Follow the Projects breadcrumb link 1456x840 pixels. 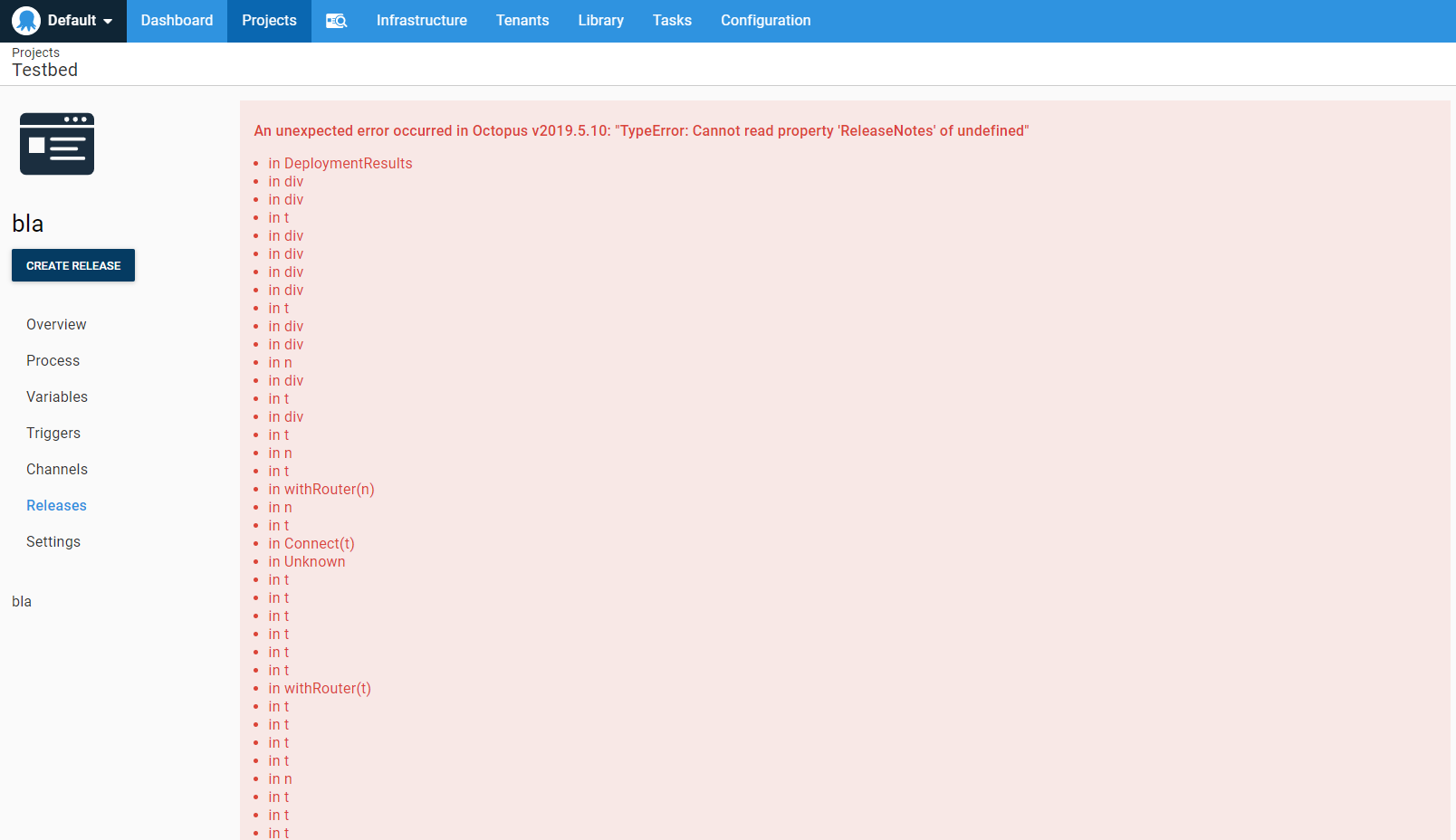[35, 52]
